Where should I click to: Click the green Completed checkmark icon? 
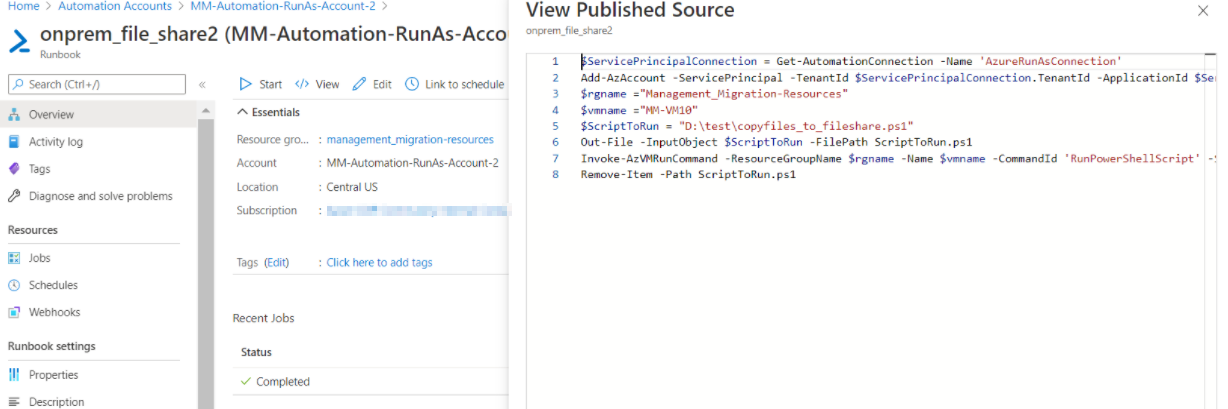coord(246,382)
